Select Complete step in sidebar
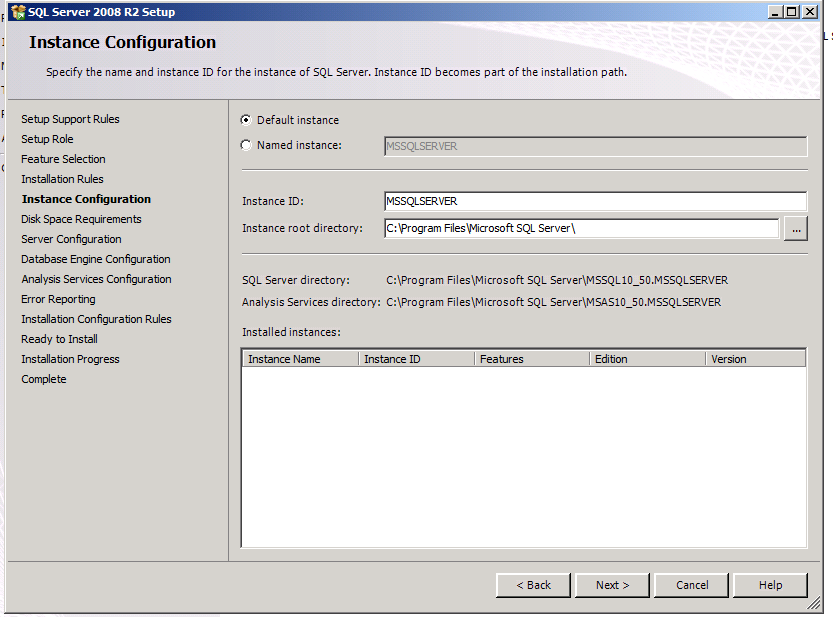833x617 pixels. coord(44,379)
